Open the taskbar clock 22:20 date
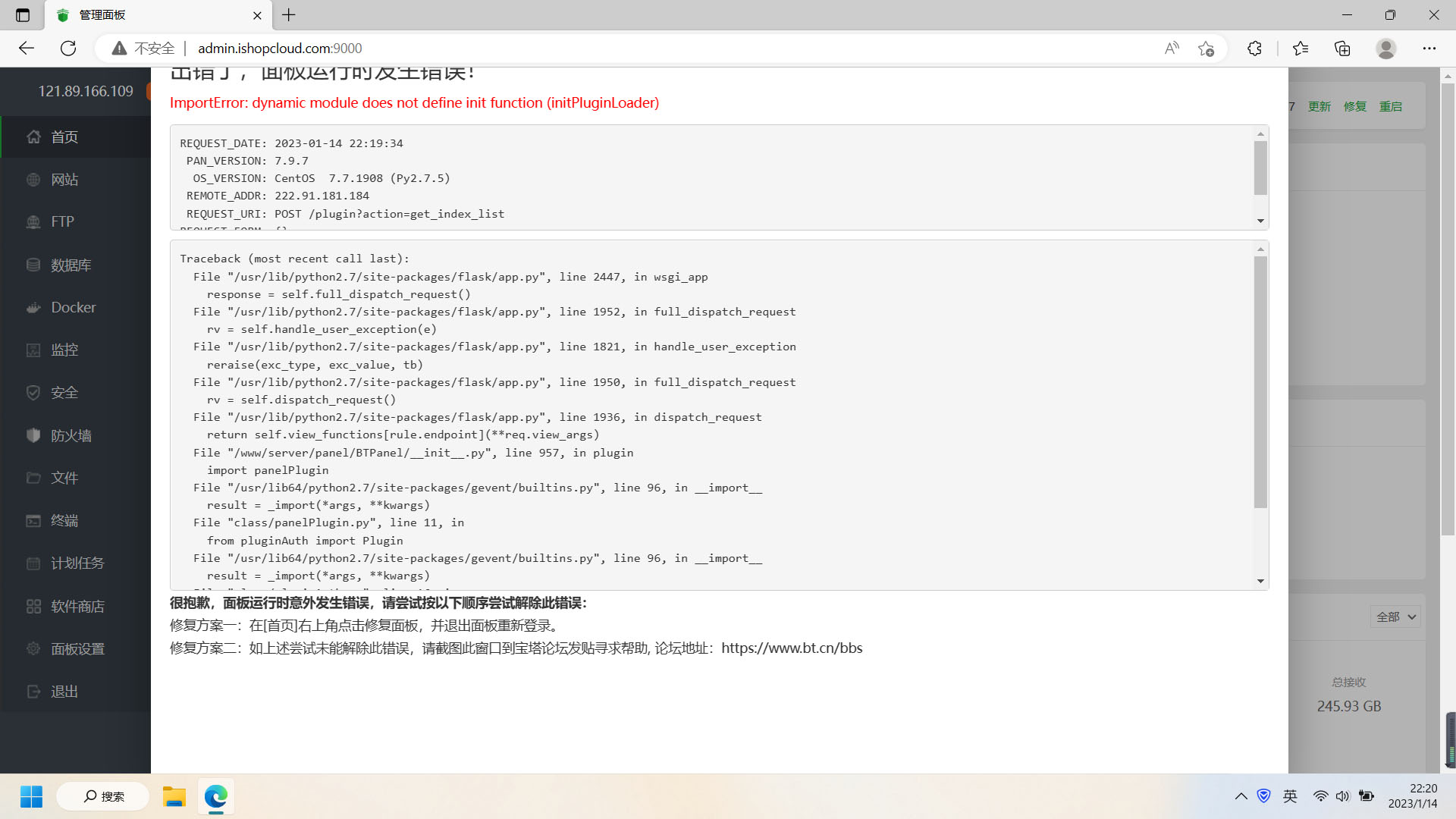The image size is (1456, 819). pos(1412,796)
